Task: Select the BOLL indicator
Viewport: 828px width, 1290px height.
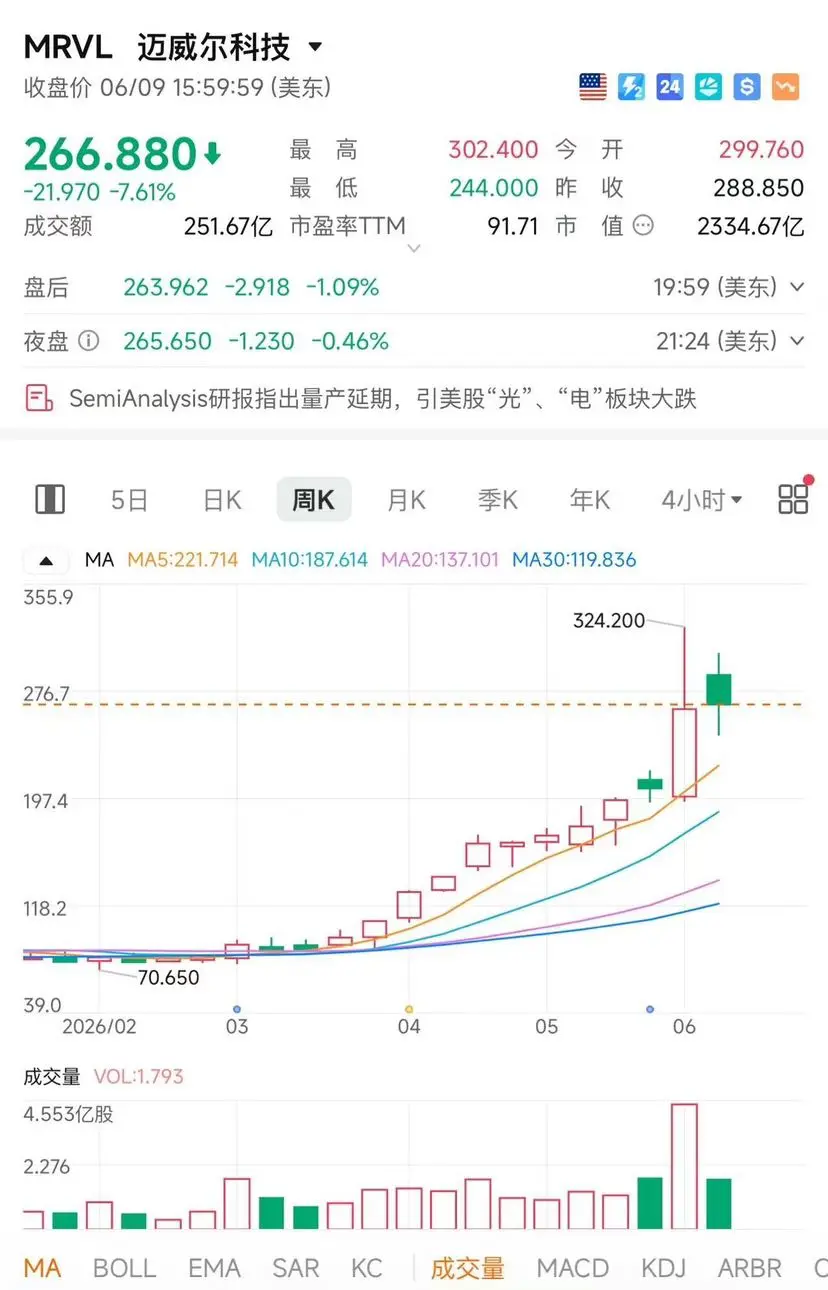Action: pos(125,1268)
